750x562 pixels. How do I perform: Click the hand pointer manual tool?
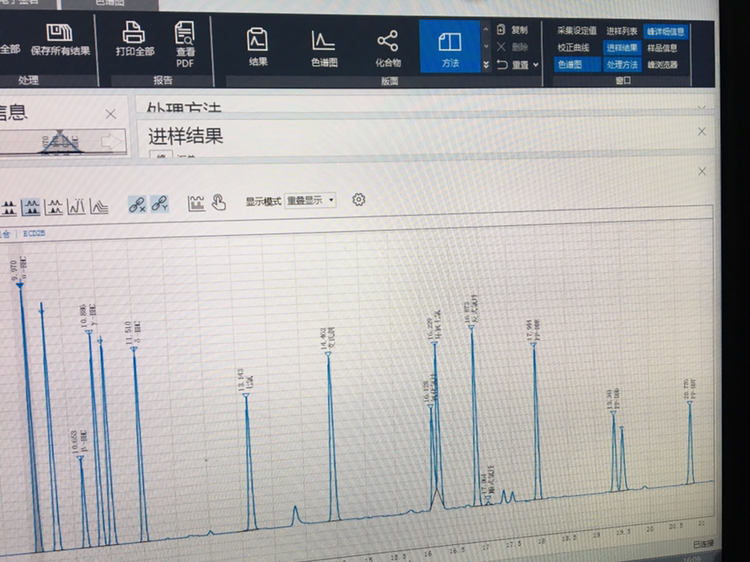(219, 202)
